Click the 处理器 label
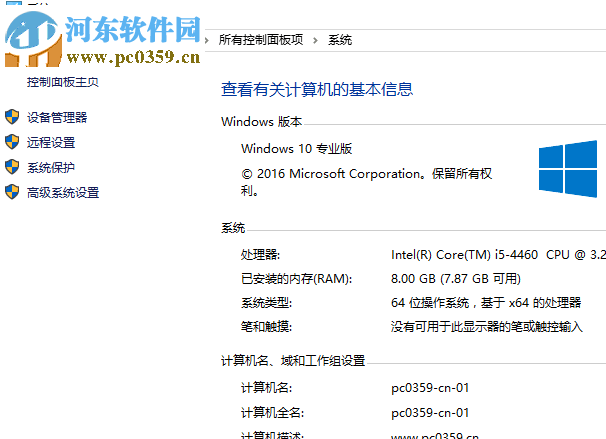606x439 pixels. pos(260,255)
